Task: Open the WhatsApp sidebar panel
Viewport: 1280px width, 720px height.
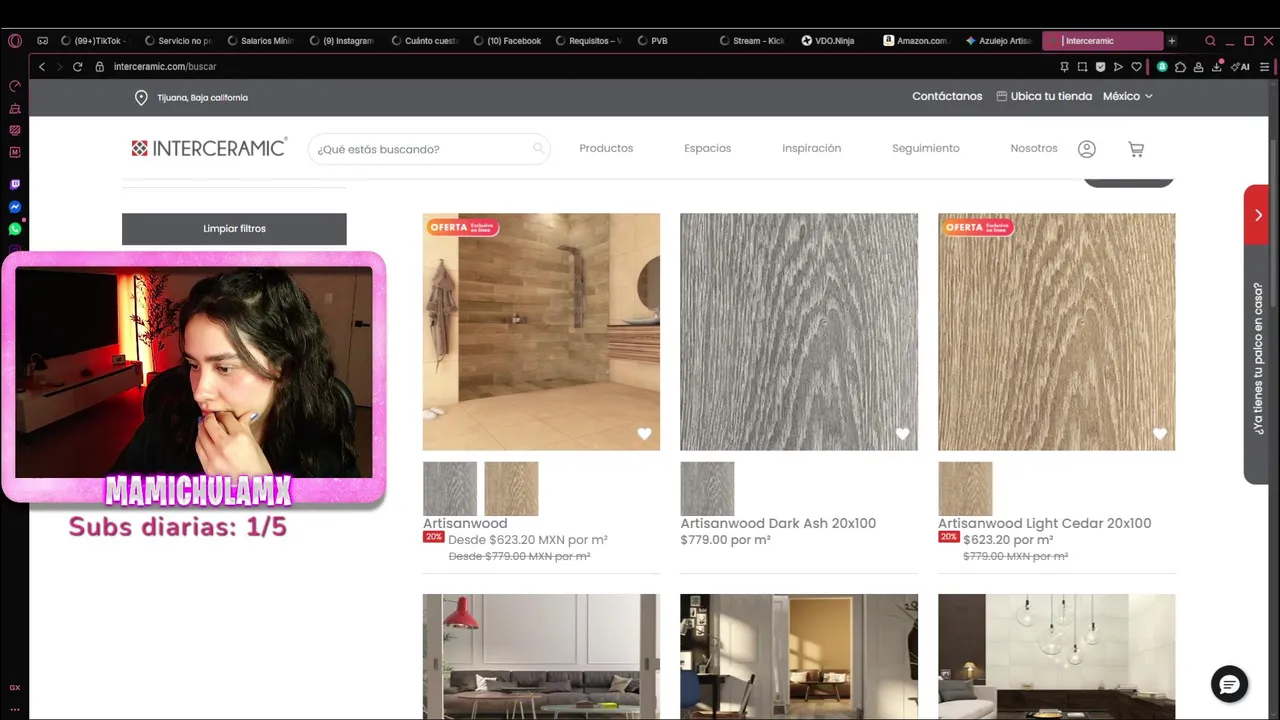Action: tap(15, 229)
